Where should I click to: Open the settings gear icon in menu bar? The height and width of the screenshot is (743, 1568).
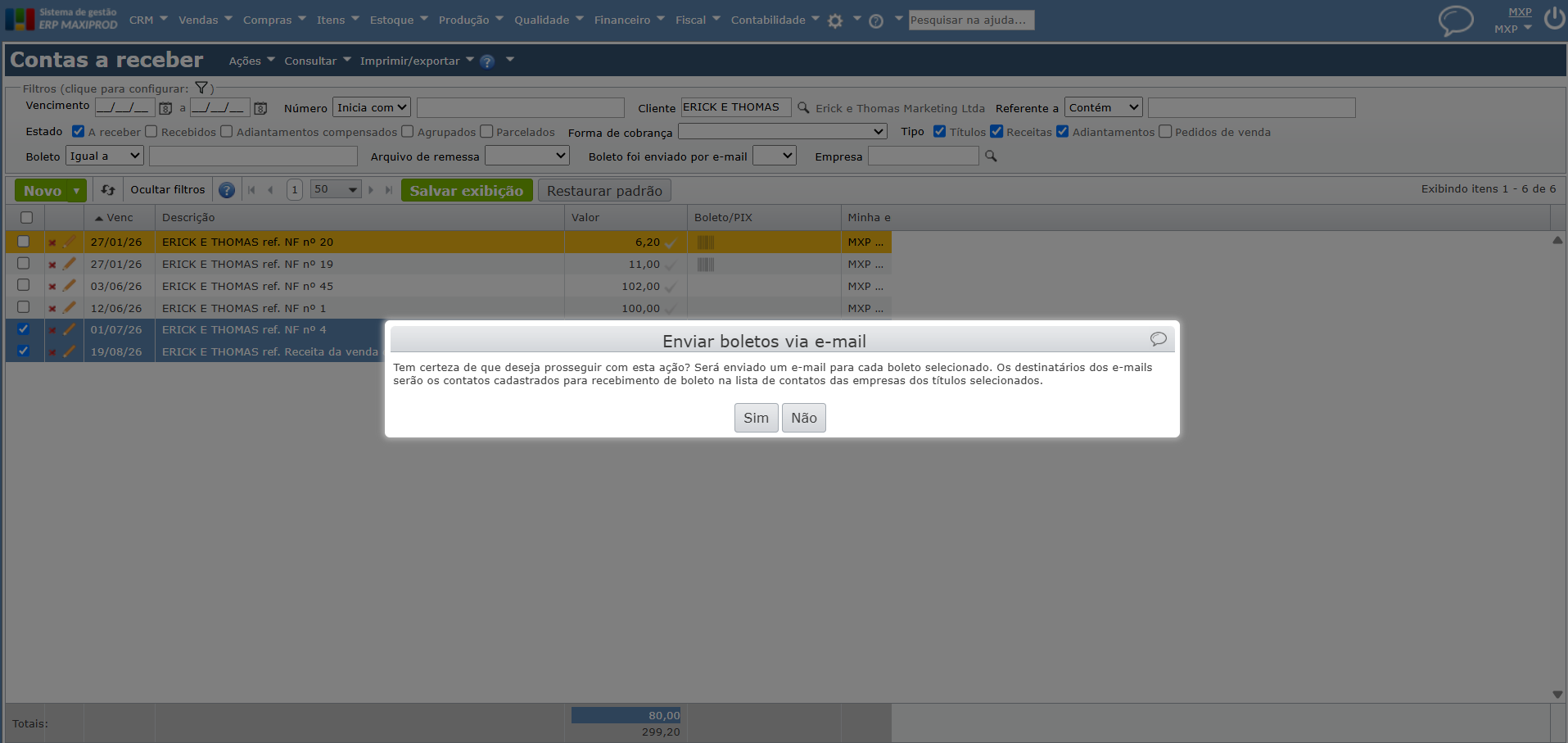coord(835,21)
